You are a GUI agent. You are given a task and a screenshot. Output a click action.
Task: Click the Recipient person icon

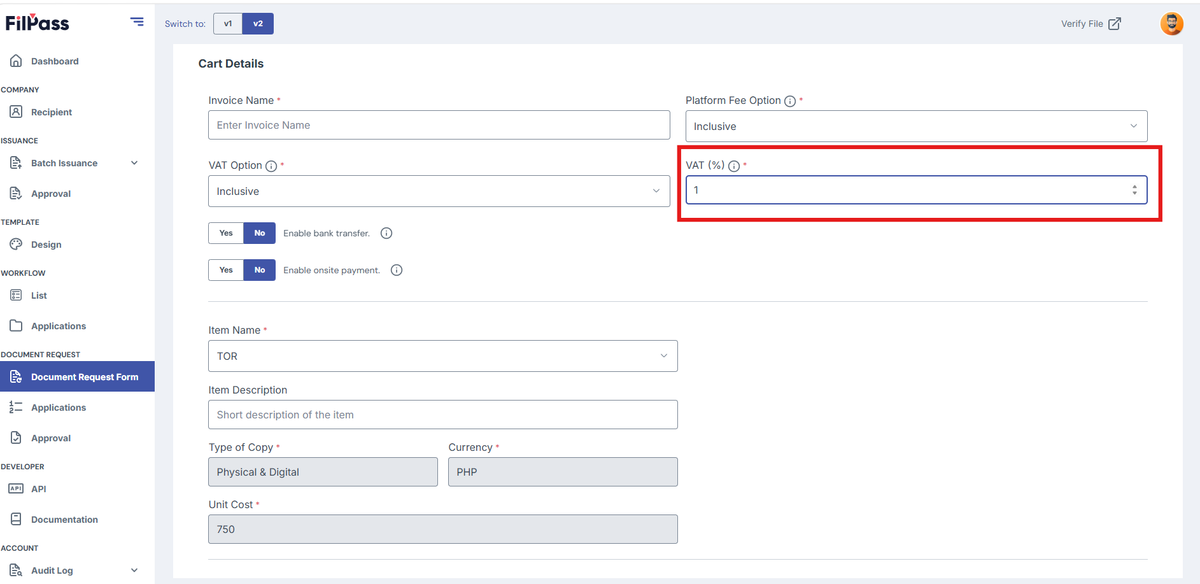[15, 112]
